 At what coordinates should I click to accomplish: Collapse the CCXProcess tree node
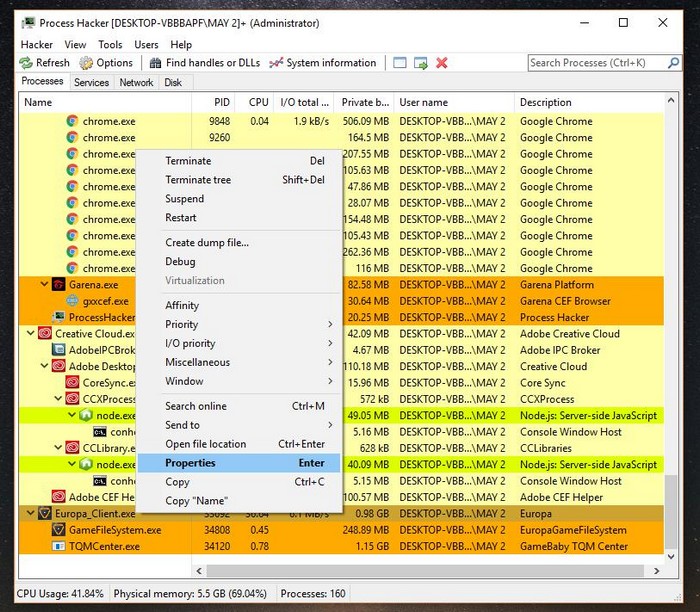(x=58, y=398)
